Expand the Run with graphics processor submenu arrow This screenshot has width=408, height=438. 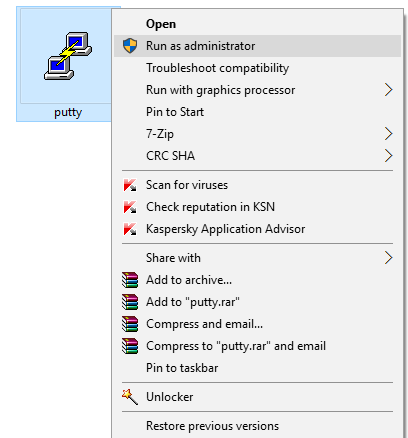[x=388, y=90]
